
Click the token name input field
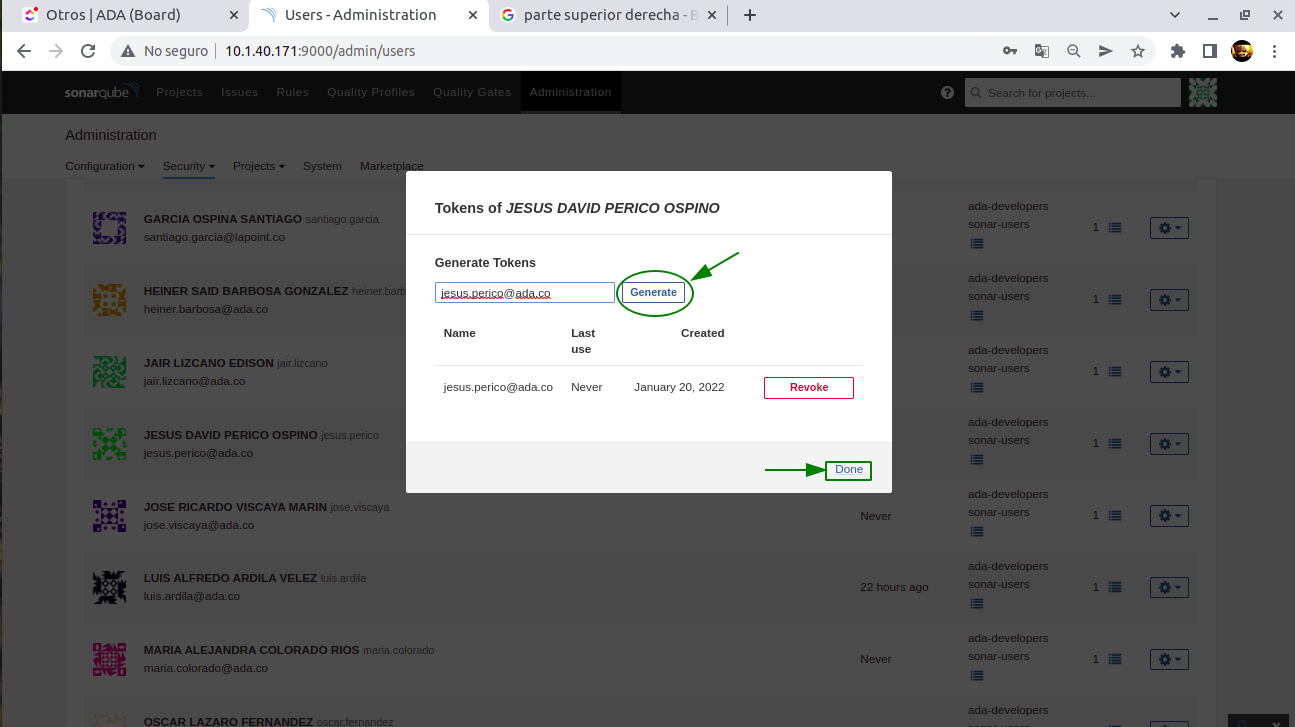(524, 292)
